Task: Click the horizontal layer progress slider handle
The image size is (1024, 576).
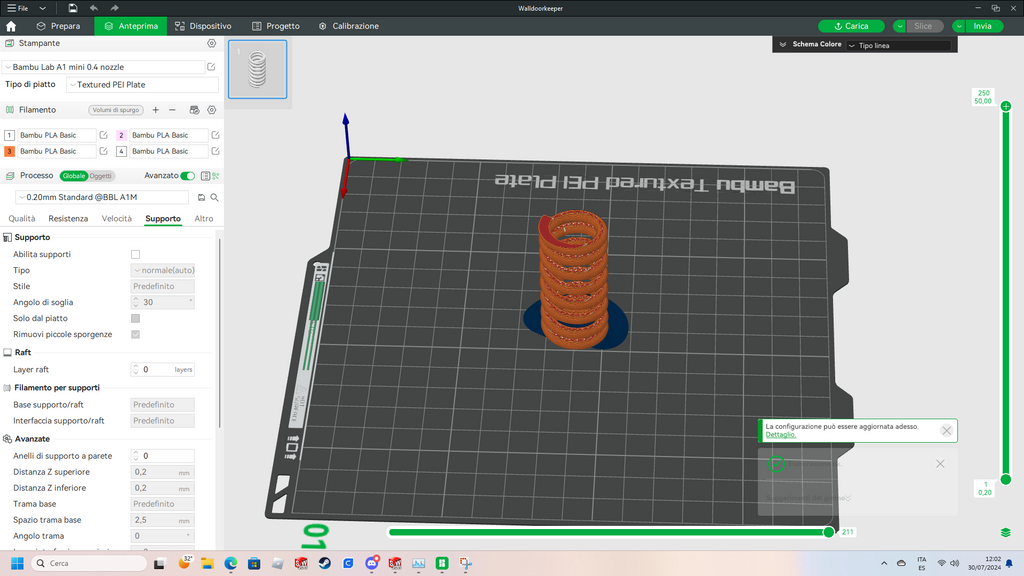Action: pos(829,532)
